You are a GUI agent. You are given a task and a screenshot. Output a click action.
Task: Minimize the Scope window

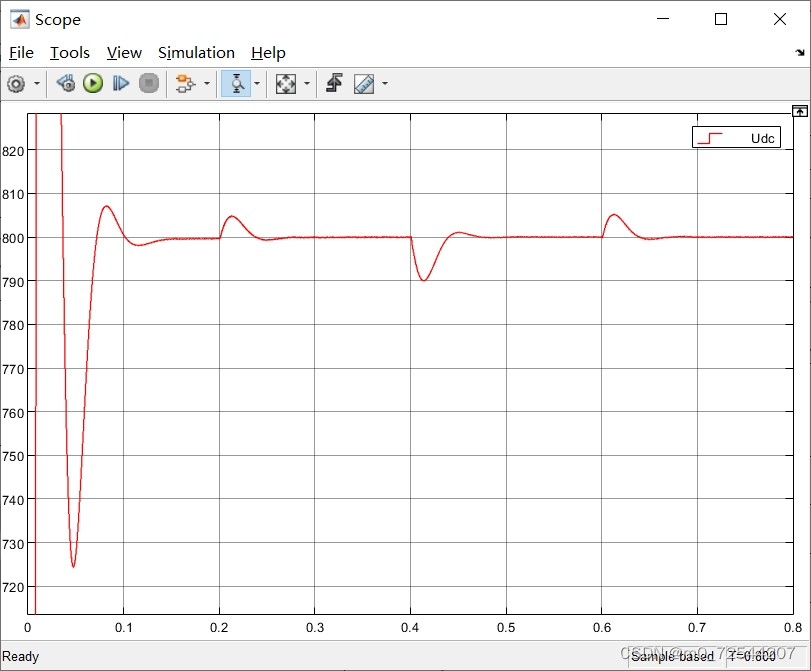point(663,19)
